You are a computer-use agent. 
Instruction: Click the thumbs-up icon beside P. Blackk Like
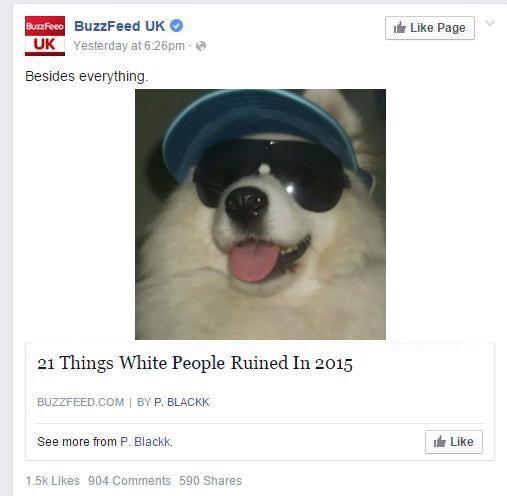click(x=440, y=442)
